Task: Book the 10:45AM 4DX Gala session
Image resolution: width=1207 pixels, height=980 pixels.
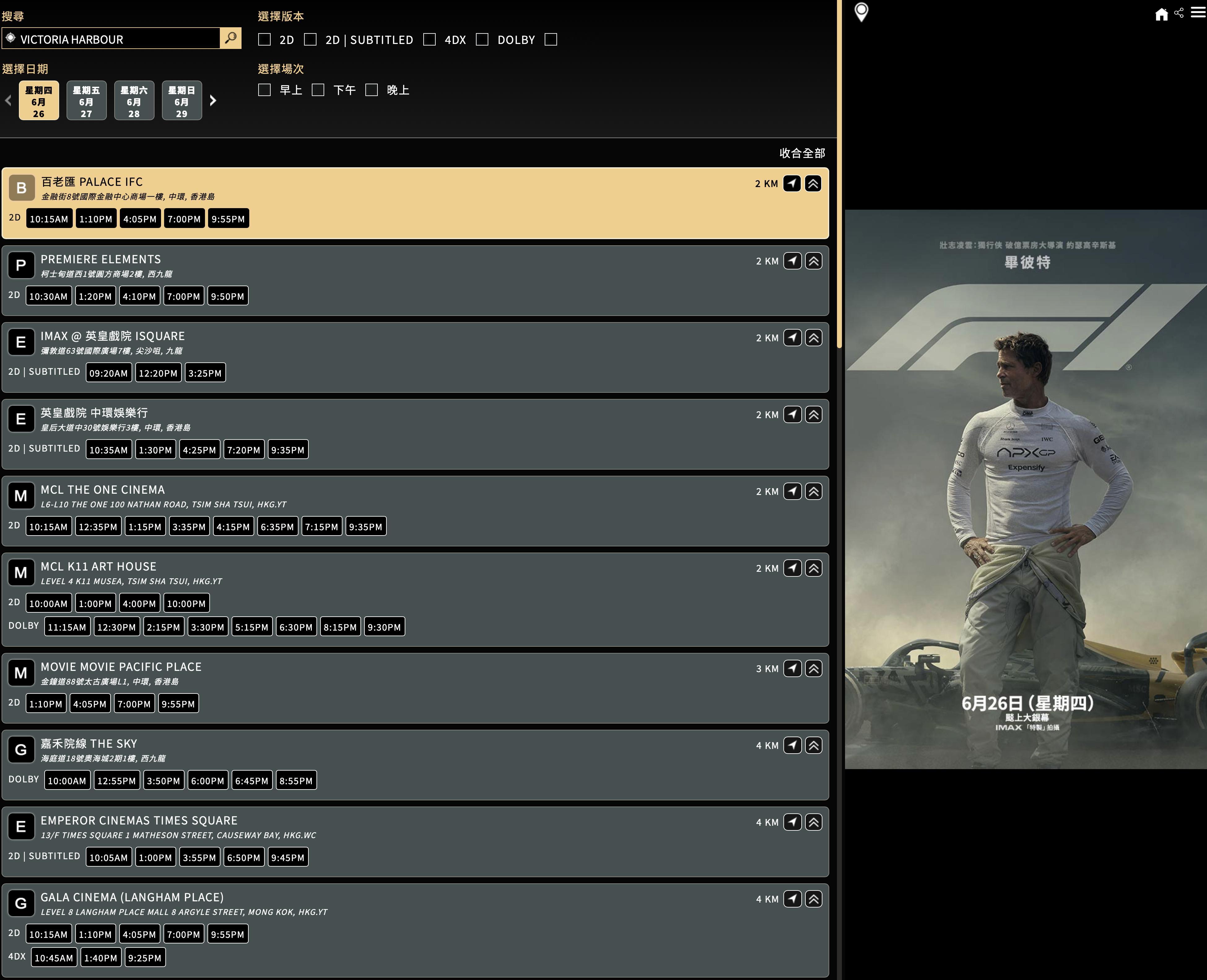Action: 54,958
